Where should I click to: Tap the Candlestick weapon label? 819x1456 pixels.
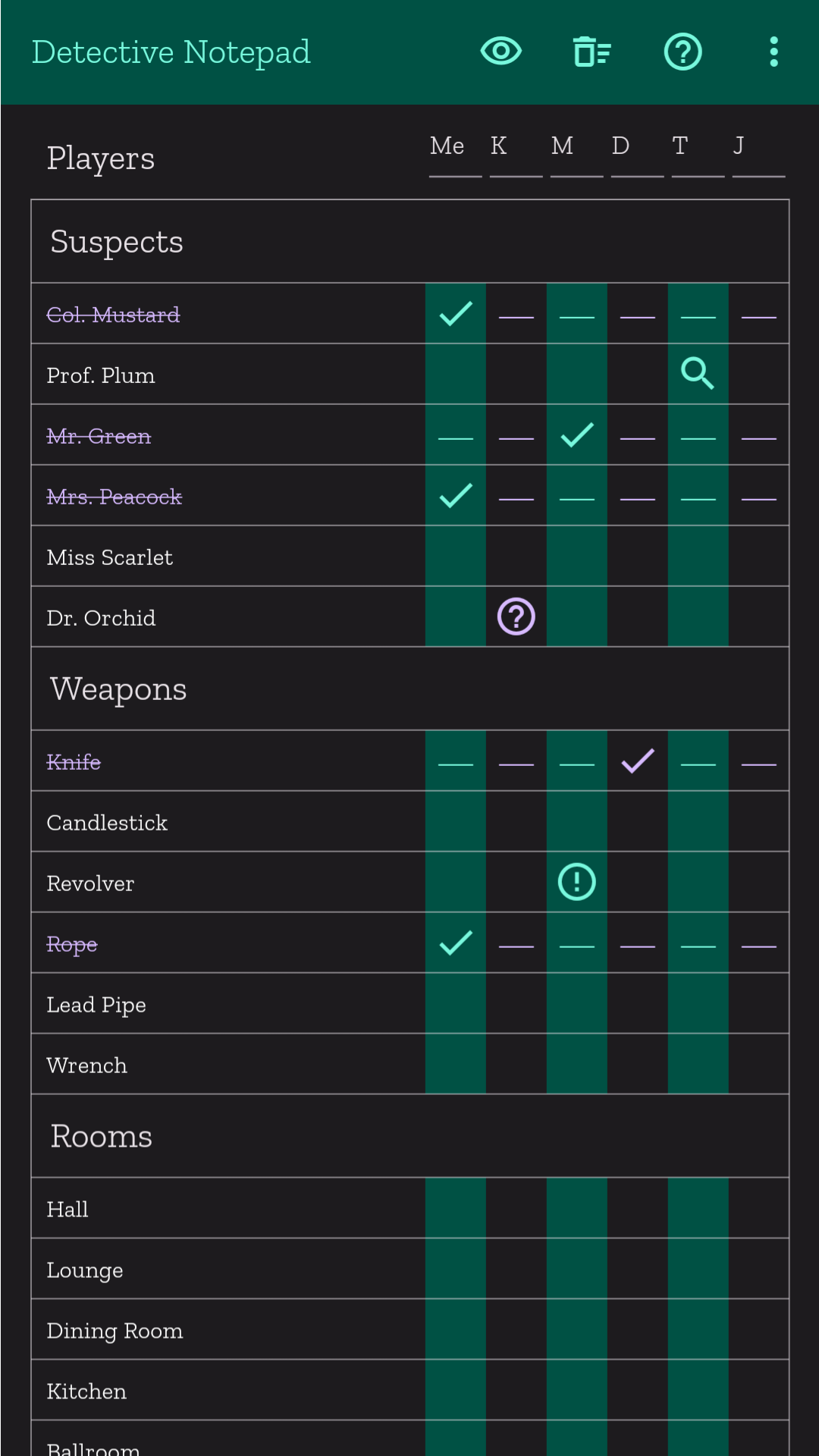point(107,823)
